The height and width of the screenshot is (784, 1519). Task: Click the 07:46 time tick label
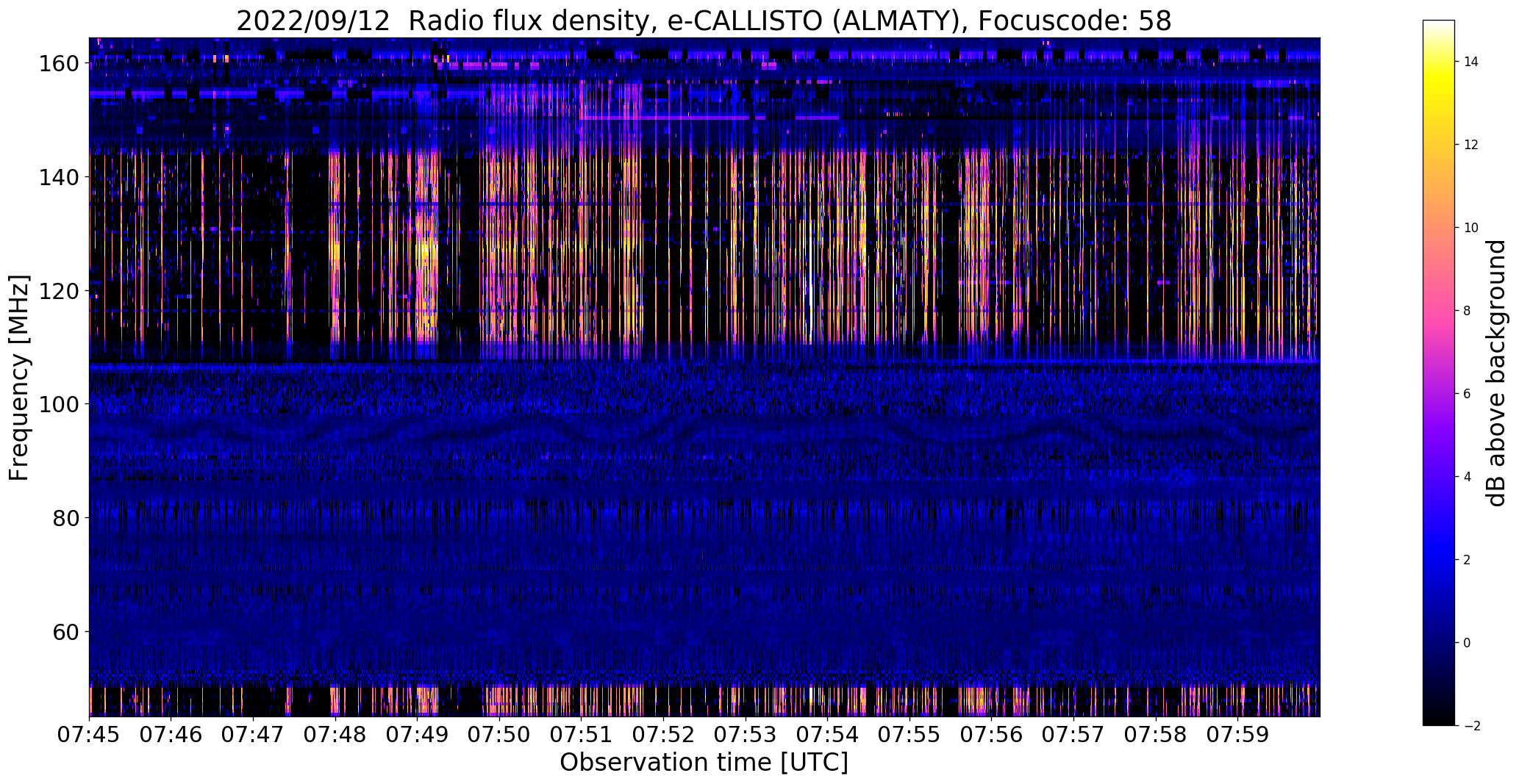click(171, 735)
